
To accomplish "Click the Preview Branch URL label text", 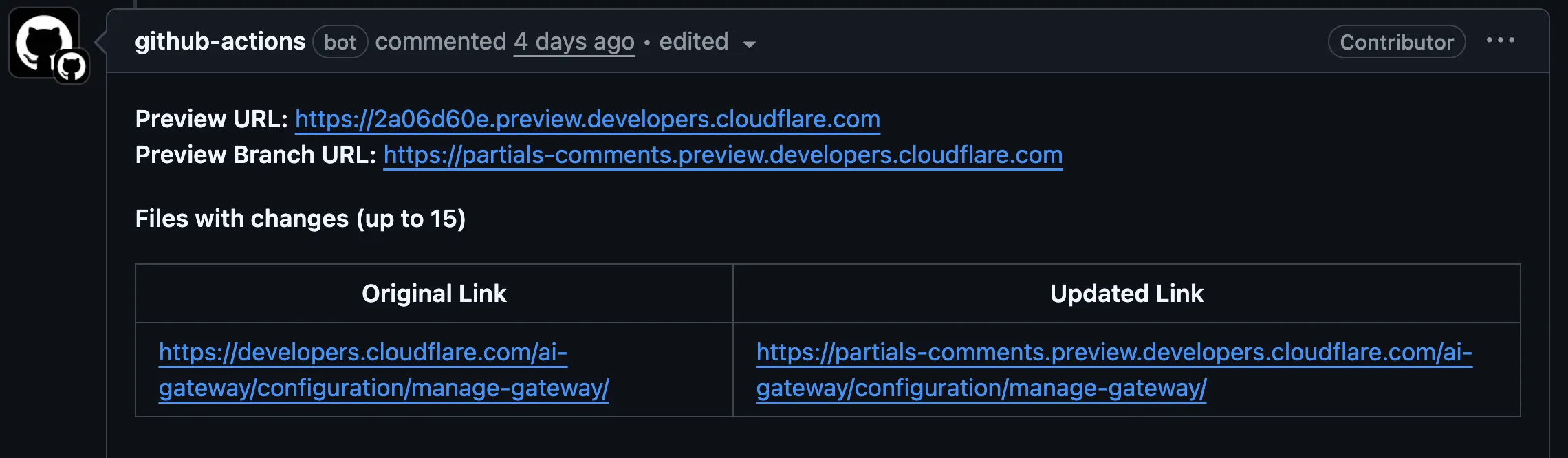I will click(x=255, y=155).
